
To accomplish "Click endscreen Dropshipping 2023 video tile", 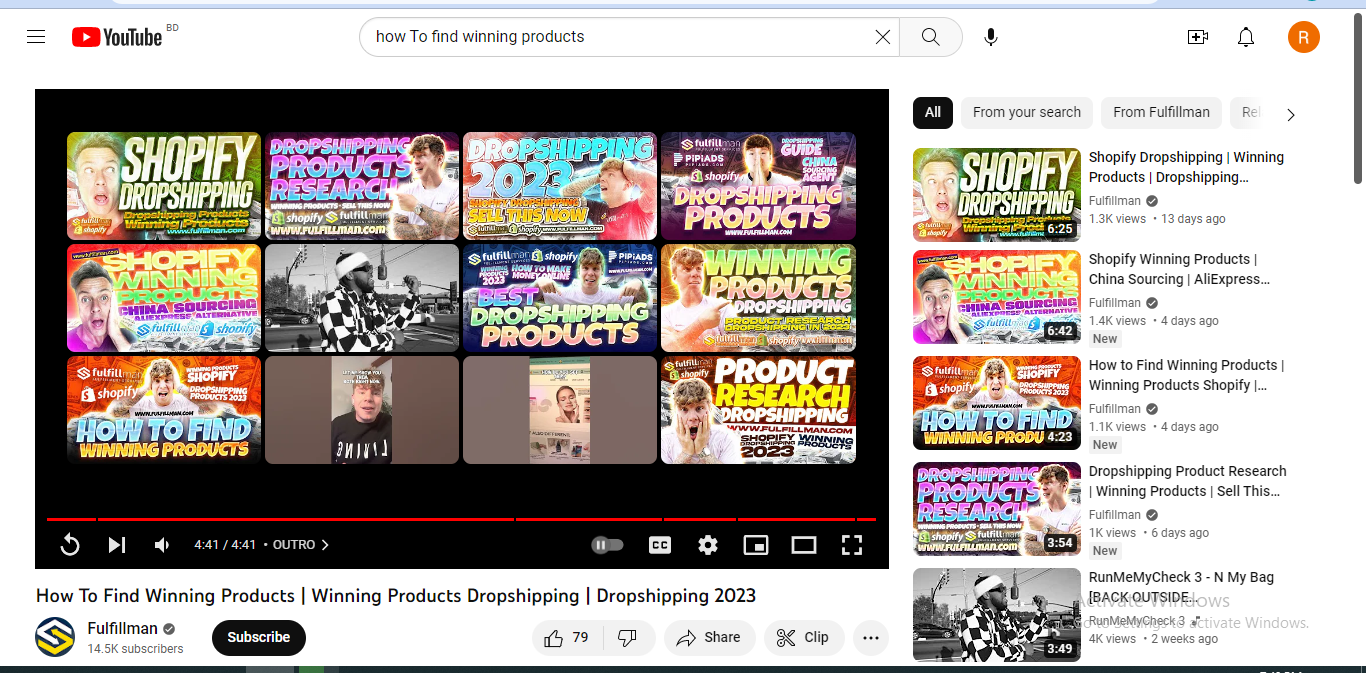I will tap(560, 185).
